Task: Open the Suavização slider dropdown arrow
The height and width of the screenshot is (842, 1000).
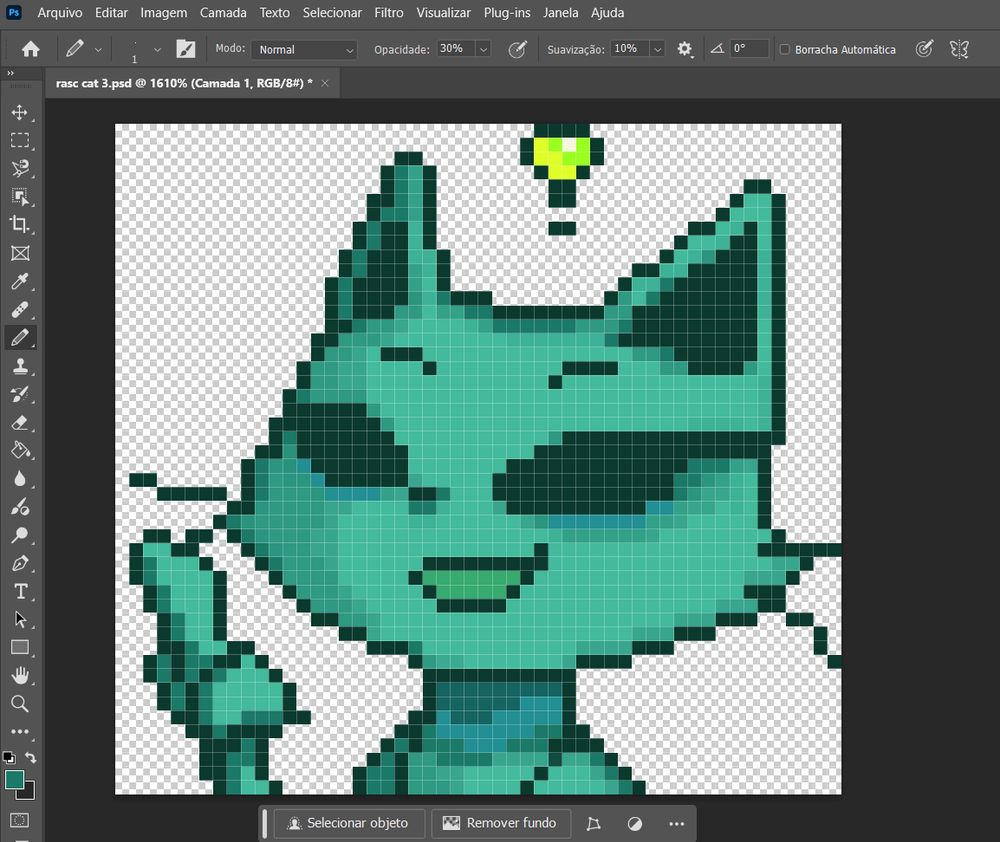Action: click(658, 49)
